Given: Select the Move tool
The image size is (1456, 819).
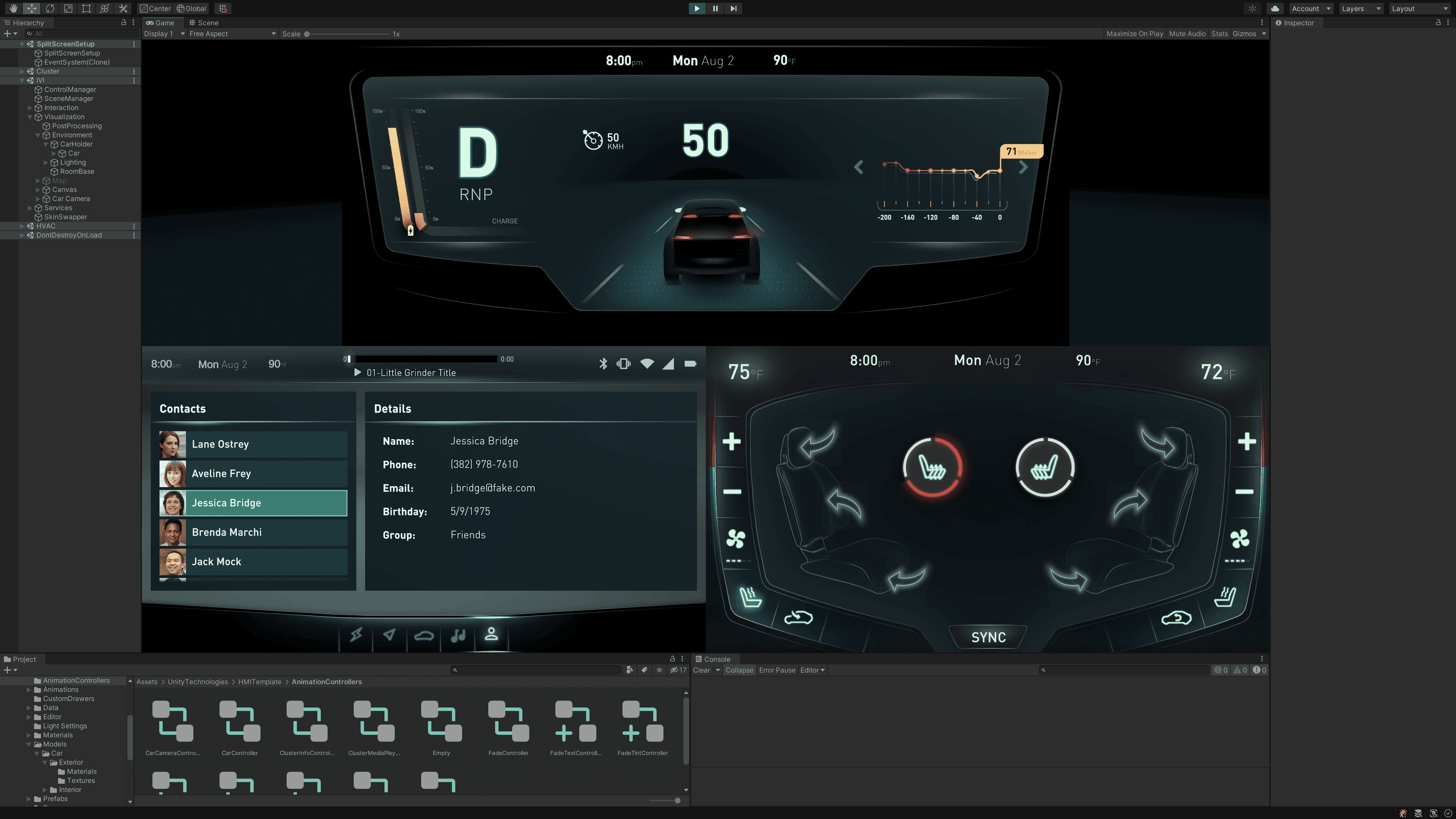Looking at the screenshot, I should click(x=31, y=8).
